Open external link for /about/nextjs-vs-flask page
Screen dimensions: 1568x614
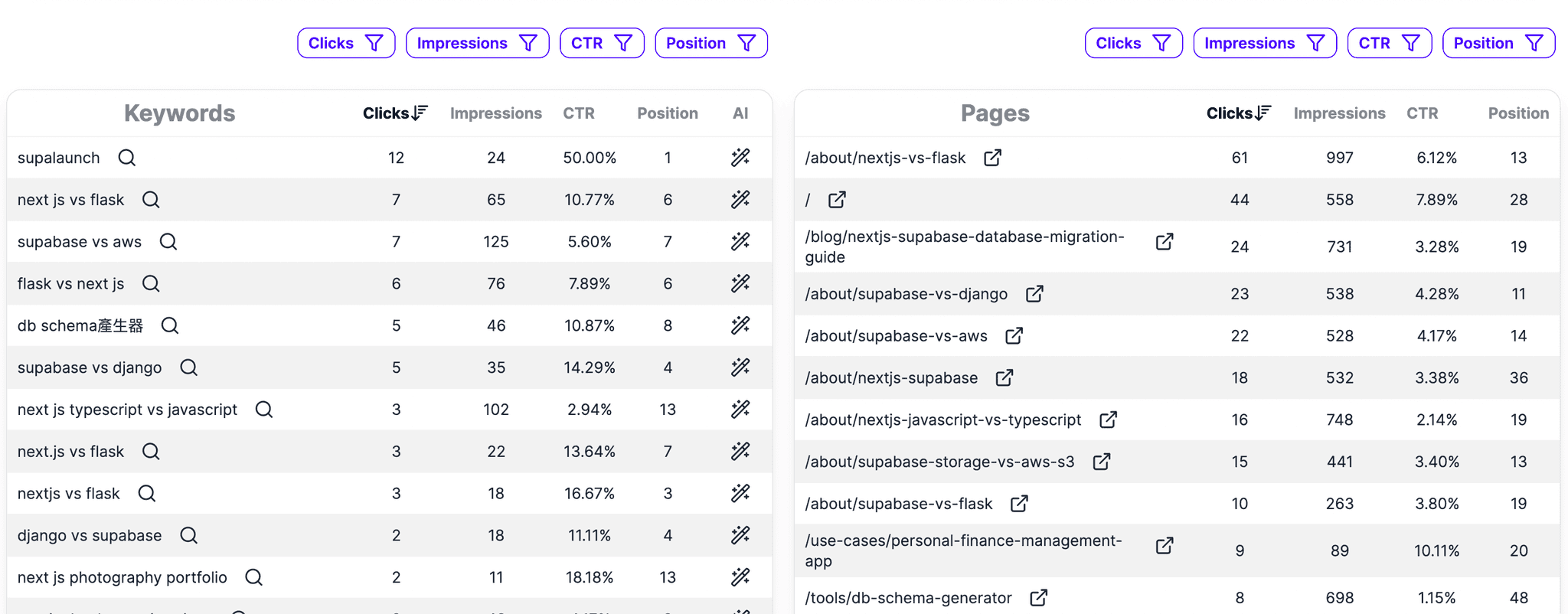pos(992,158)
